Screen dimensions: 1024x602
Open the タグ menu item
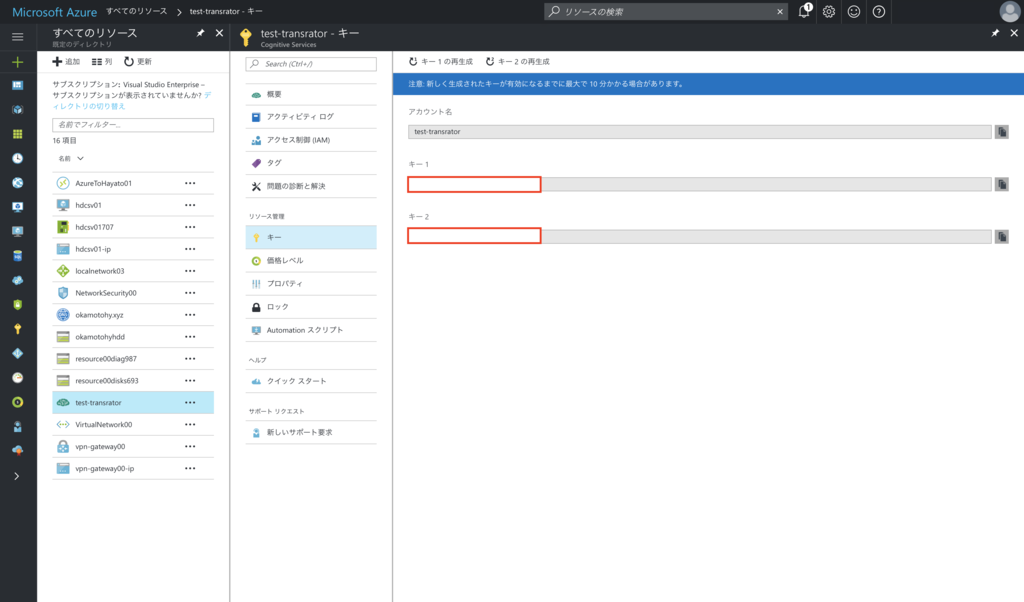tap(311, 163)
